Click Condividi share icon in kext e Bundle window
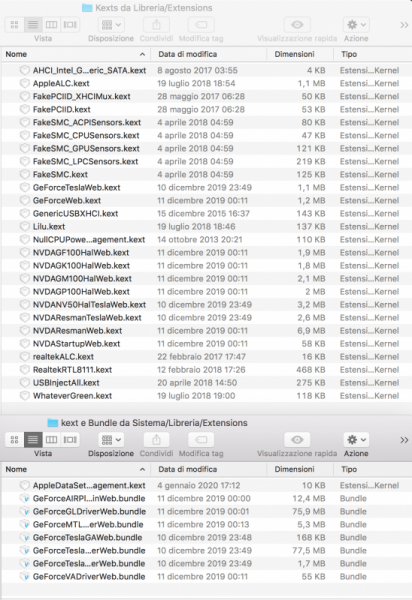 [x=156, y=440]
